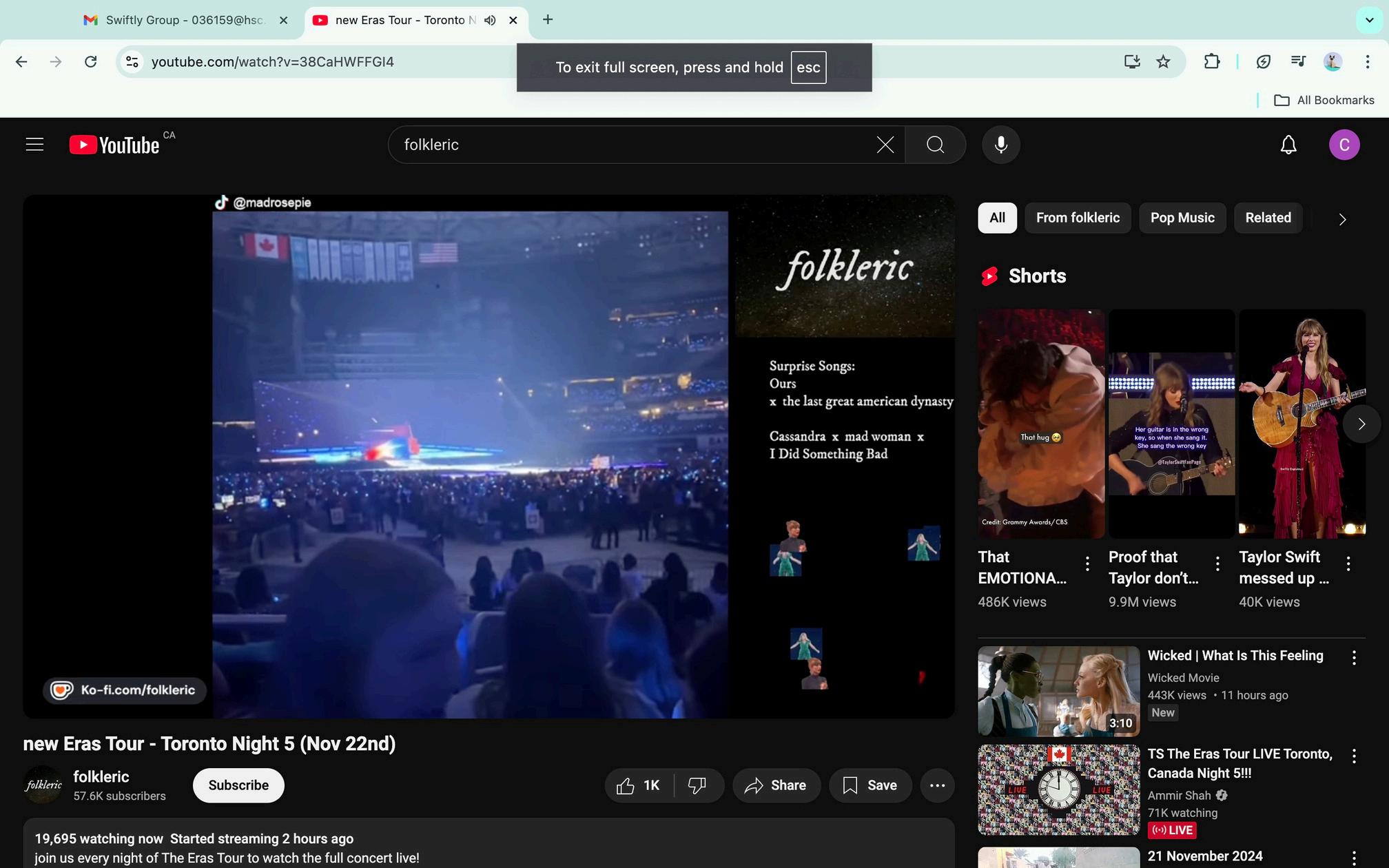Bookmark this page with star icon
1389x868 pixels.
coord(1163,62)
